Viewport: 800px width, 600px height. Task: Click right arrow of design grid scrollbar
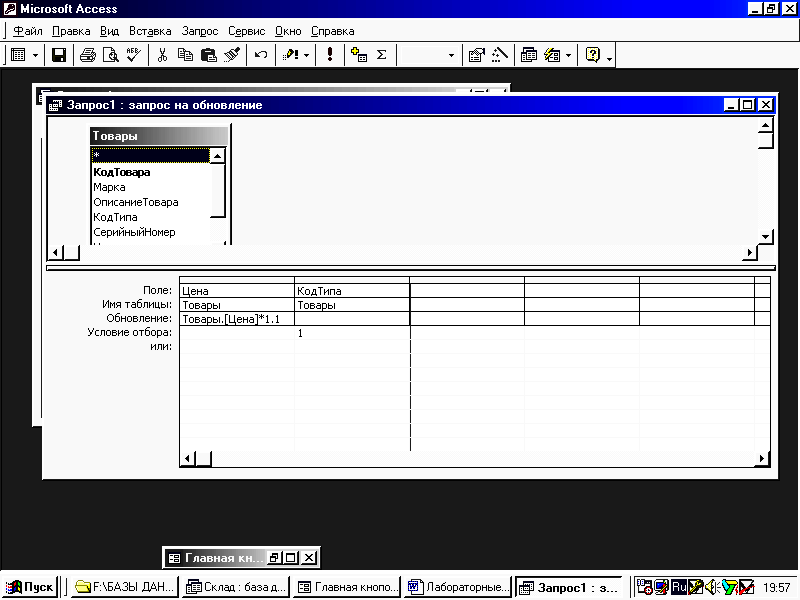point(762,459)
